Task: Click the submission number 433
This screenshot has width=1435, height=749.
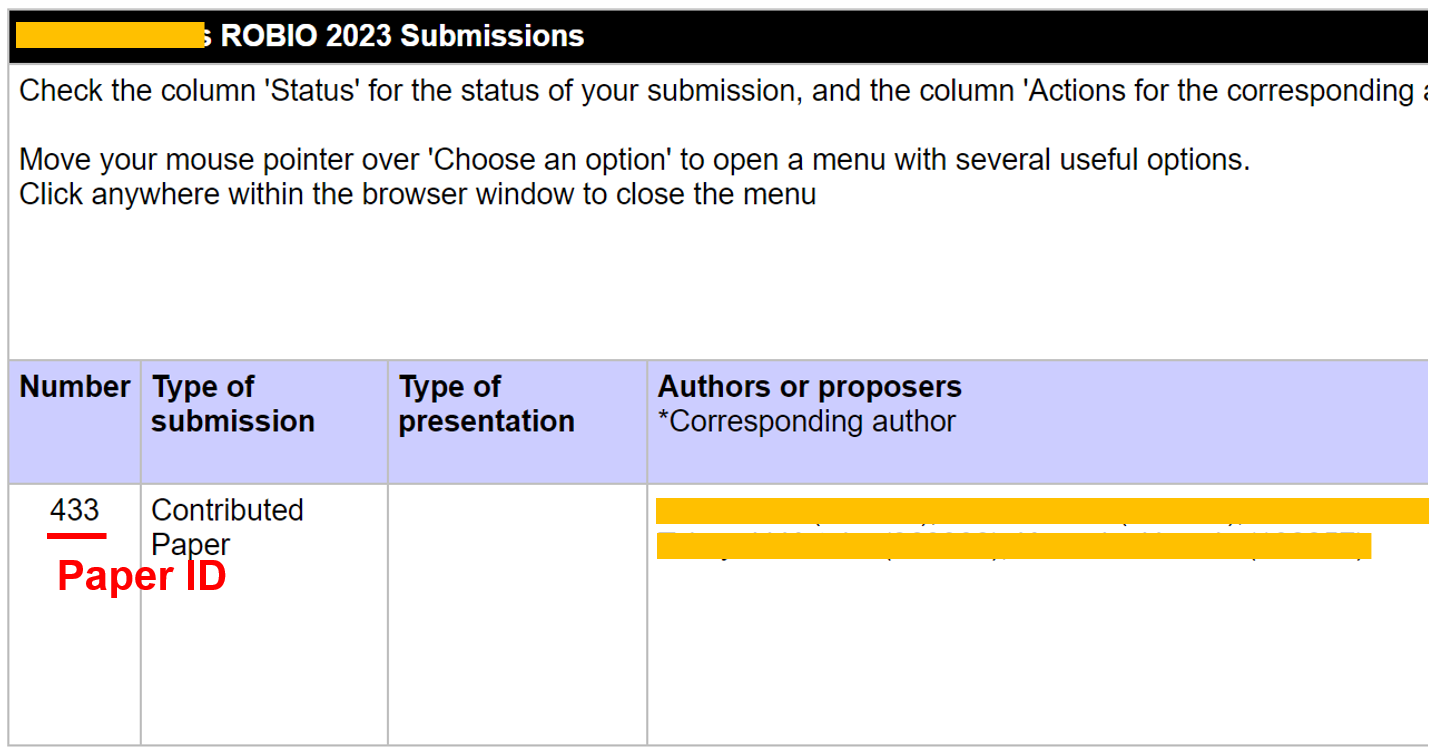Action: tap(74, 510)
